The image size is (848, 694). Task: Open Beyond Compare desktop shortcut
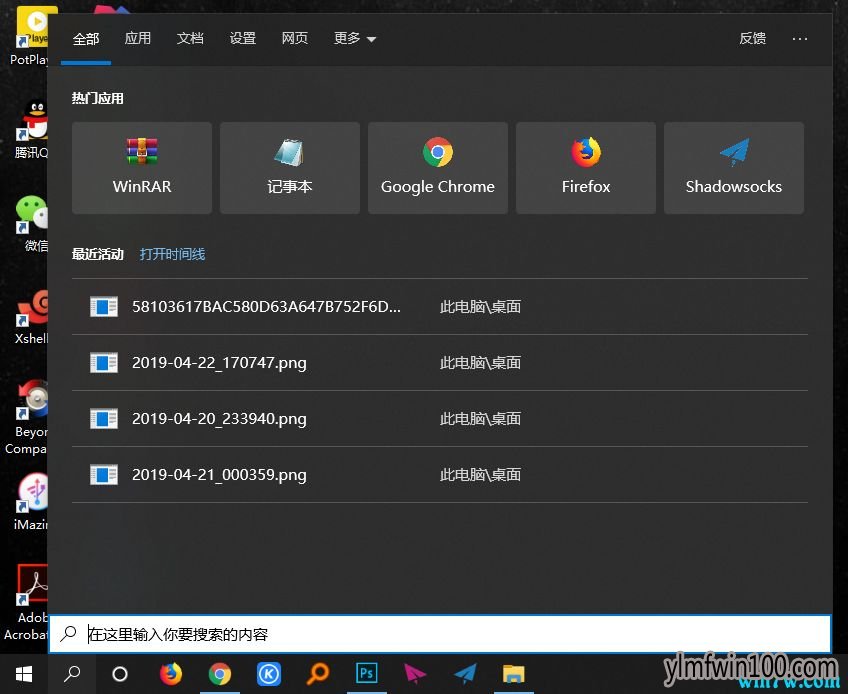(26, 417)
